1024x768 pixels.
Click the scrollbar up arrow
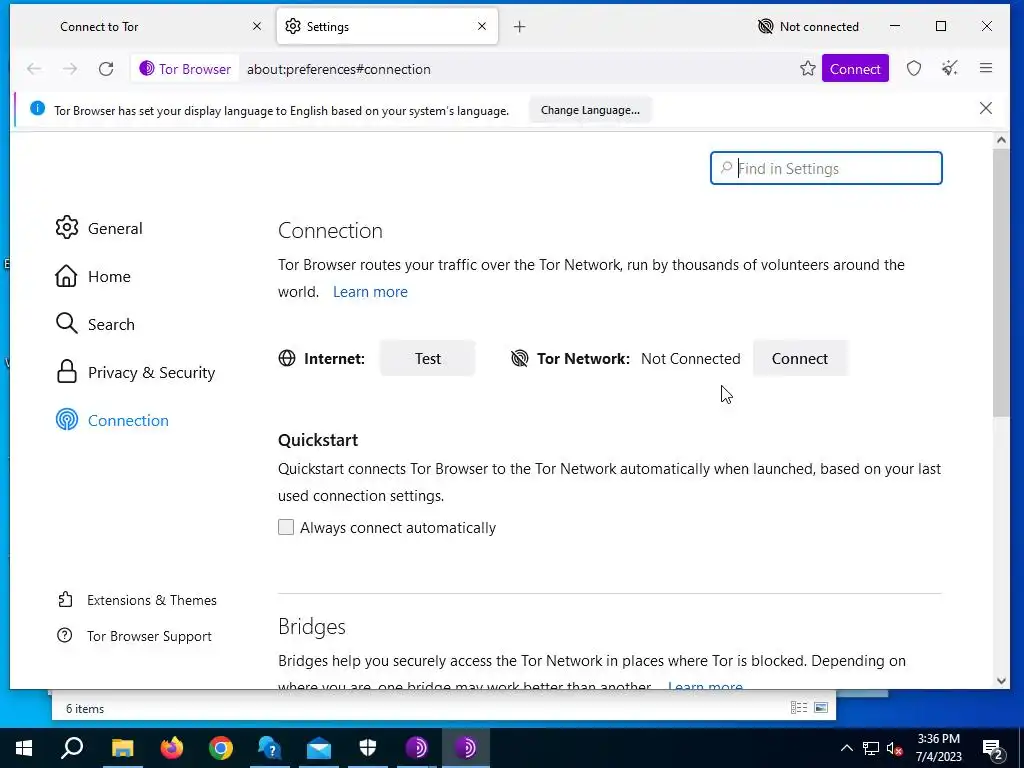1001,140
